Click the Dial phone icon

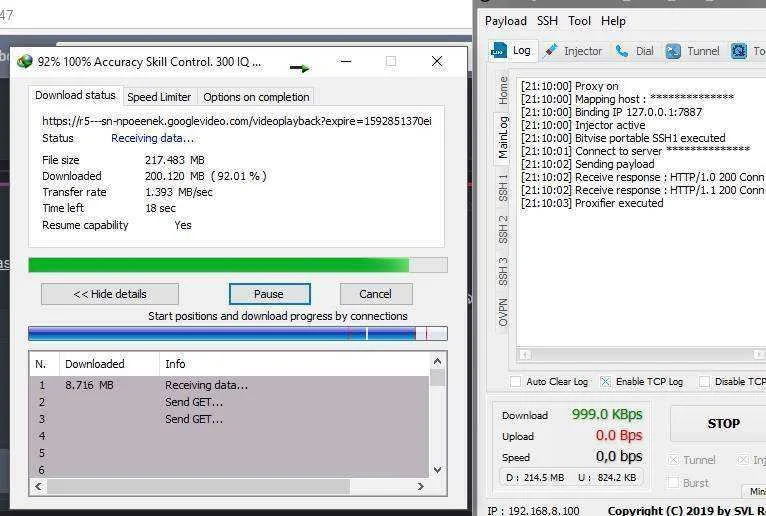[621, 51]
